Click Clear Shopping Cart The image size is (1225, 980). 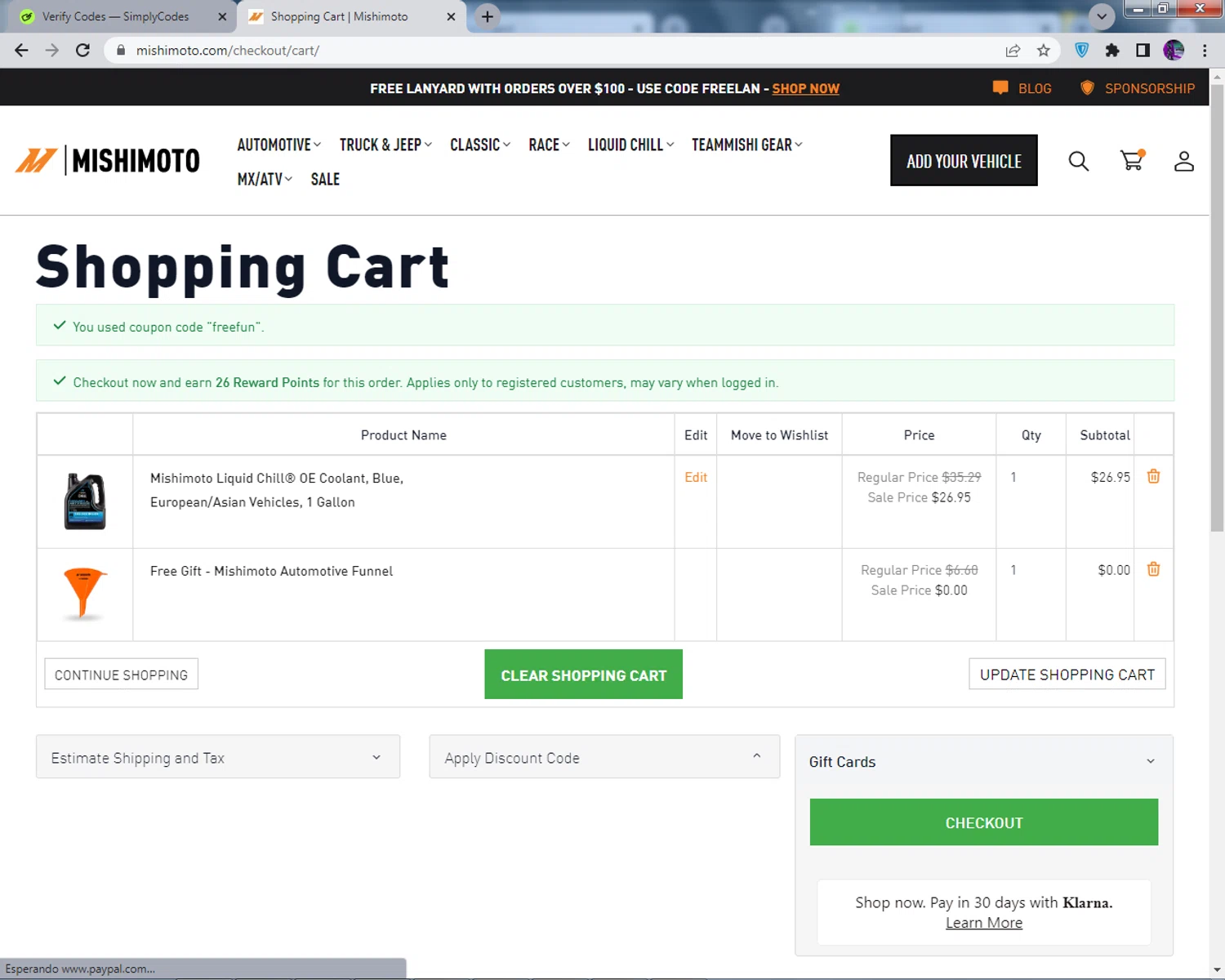click(x=583, y=675)
